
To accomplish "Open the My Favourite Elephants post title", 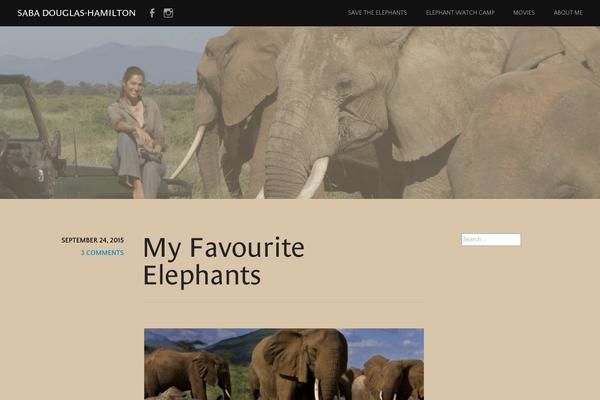I will (224, 261).
